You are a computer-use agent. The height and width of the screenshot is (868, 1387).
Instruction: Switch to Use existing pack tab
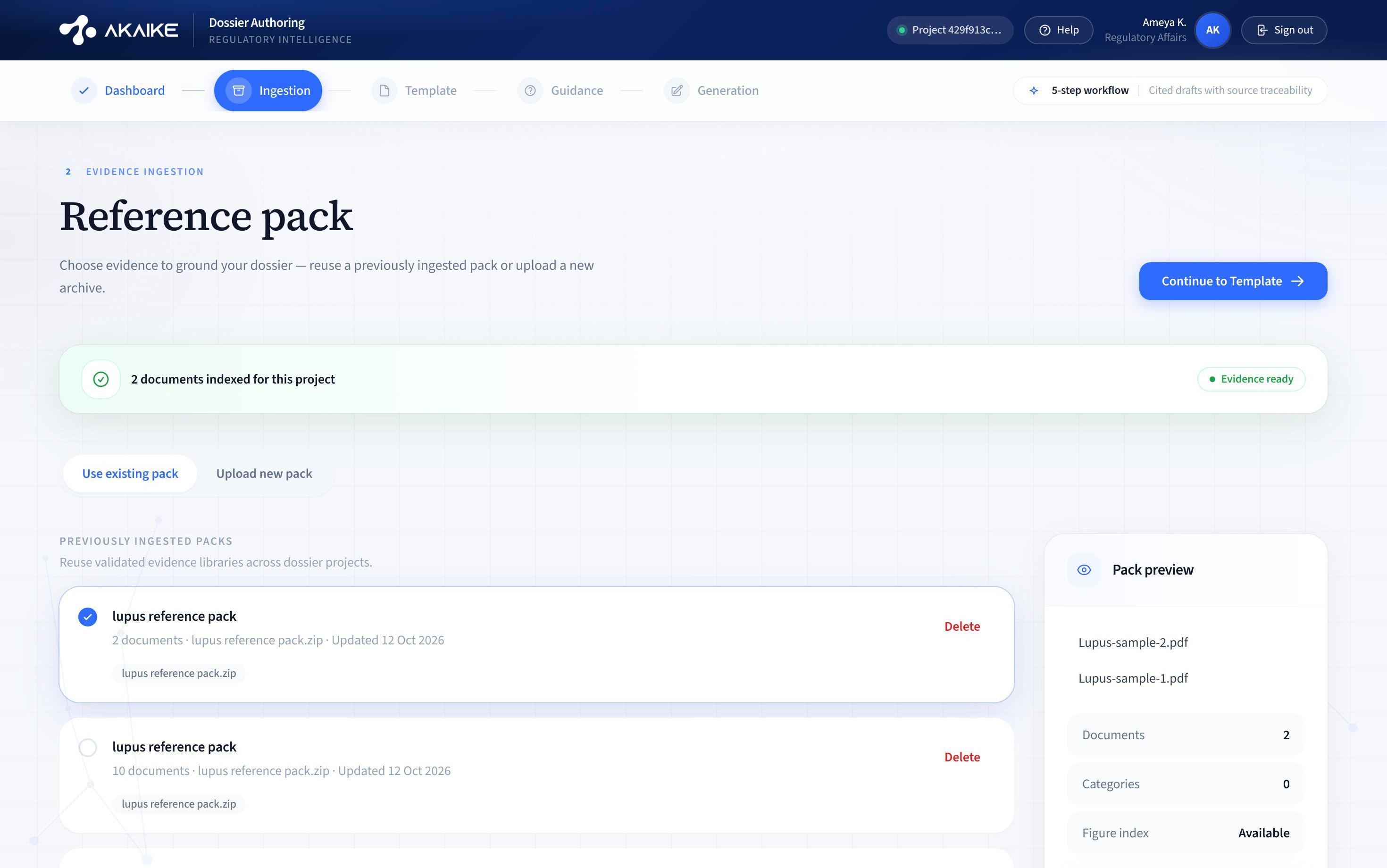[130, 474]
